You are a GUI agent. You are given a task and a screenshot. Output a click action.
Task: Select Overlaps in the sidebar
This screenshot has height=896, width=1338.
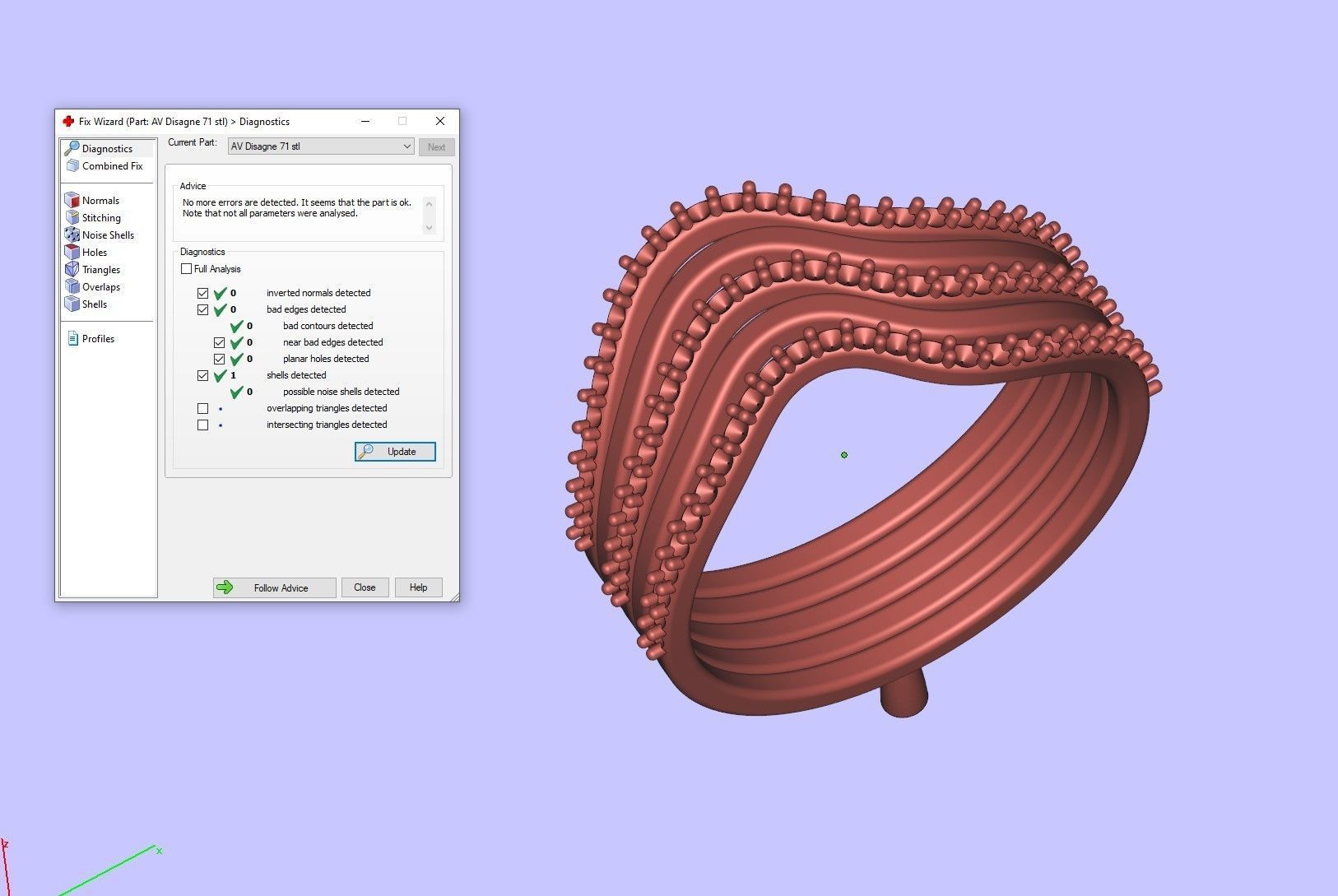[101, 286]
